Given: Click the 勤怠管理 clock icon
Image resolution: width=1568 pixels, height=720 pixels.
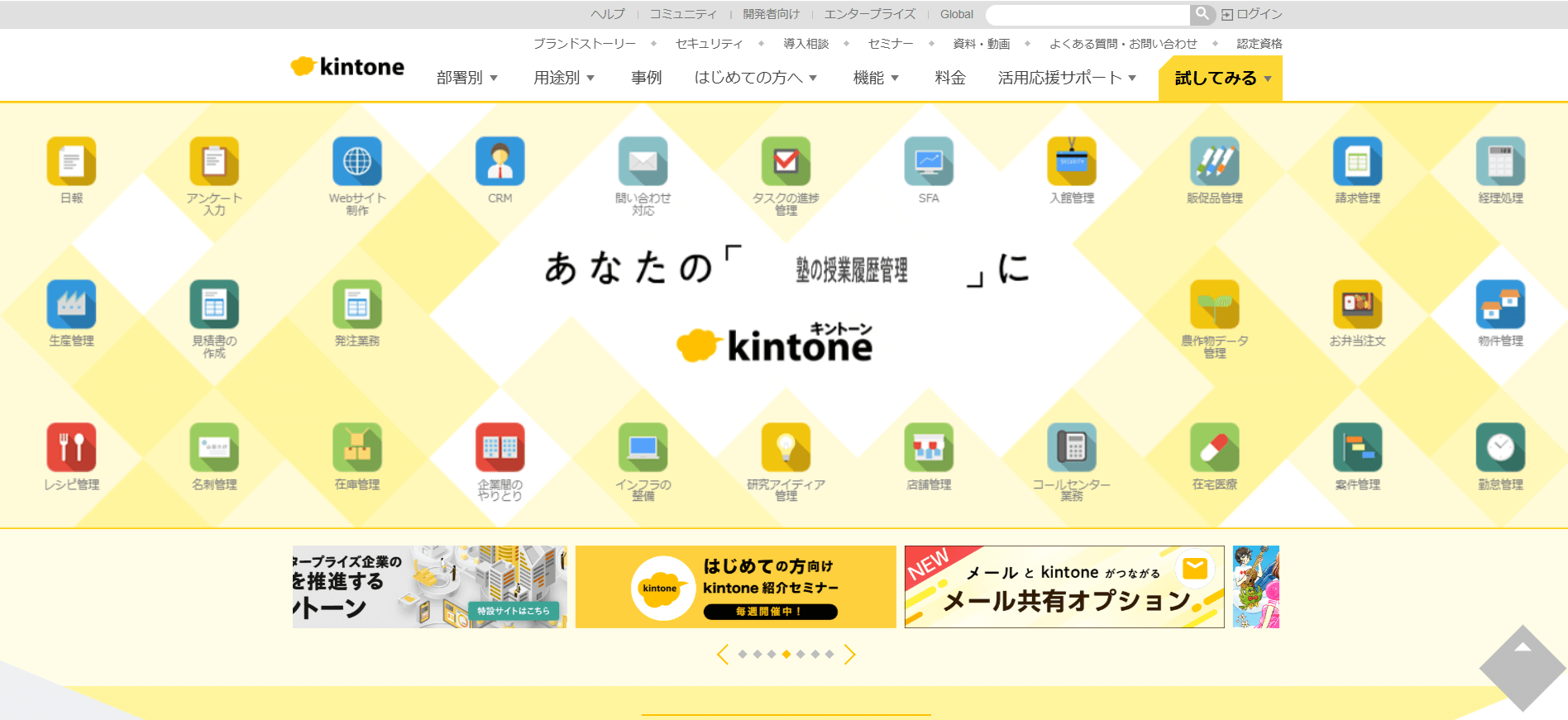Looking at the screenshot, I should click(x=1501, y=447).
